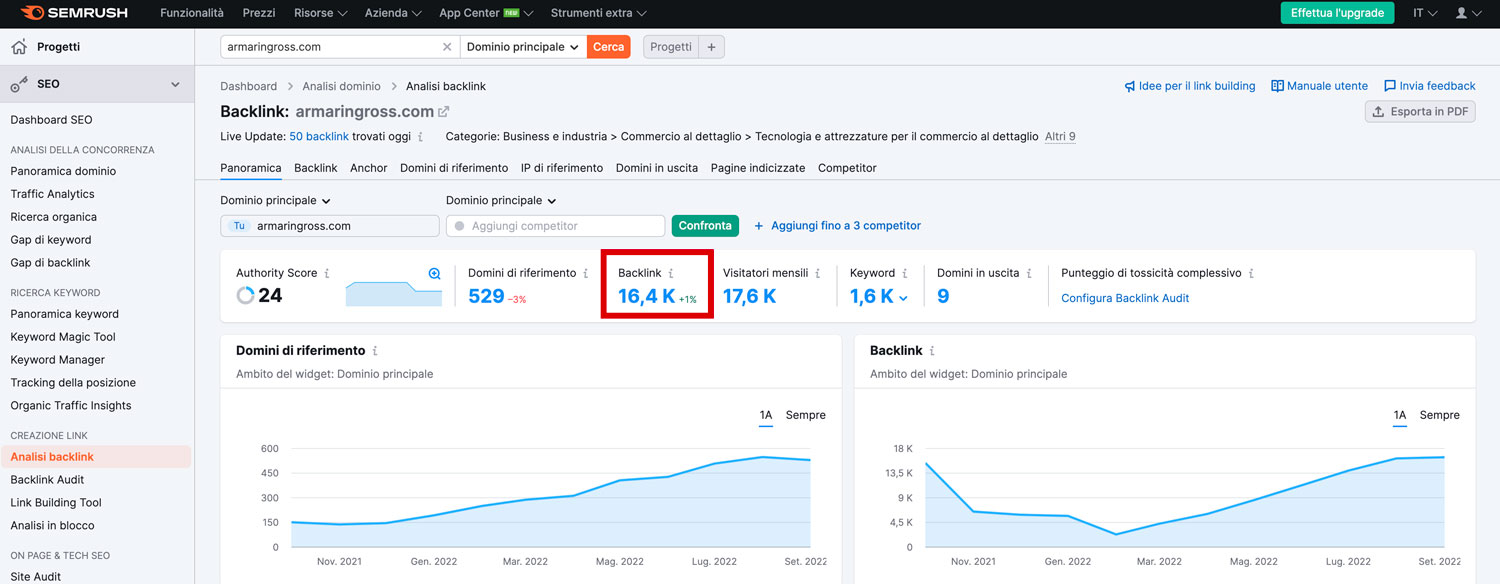Click the Confronta button

(x=705, y=226)
